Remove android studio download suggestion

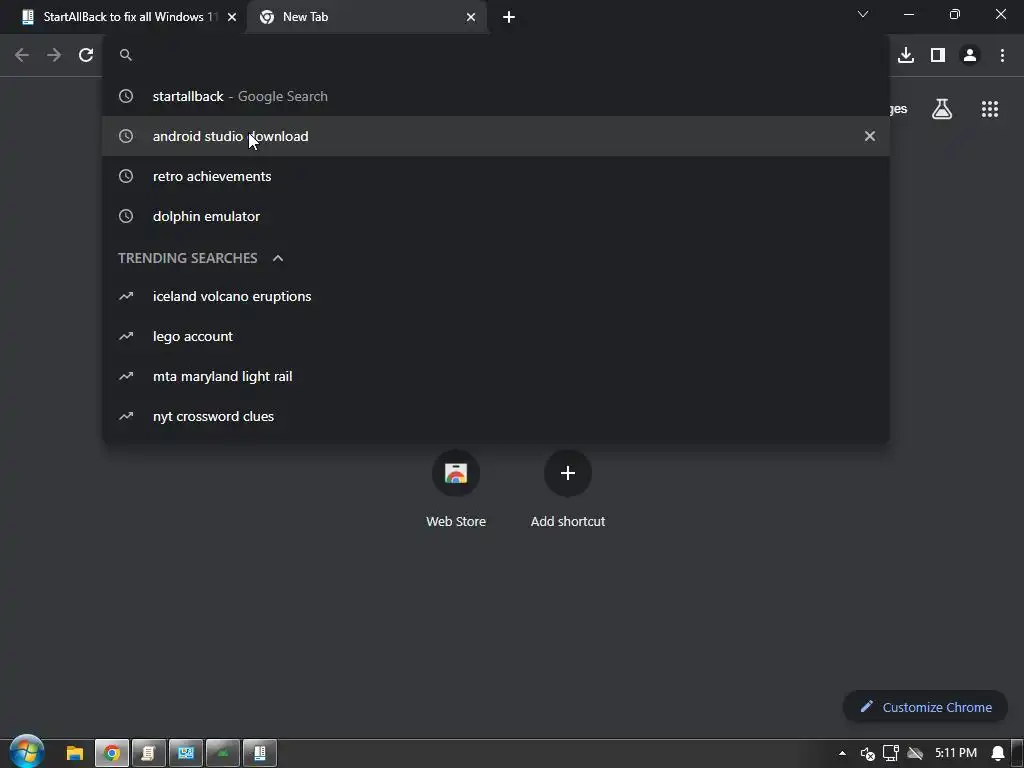(870, 136)
